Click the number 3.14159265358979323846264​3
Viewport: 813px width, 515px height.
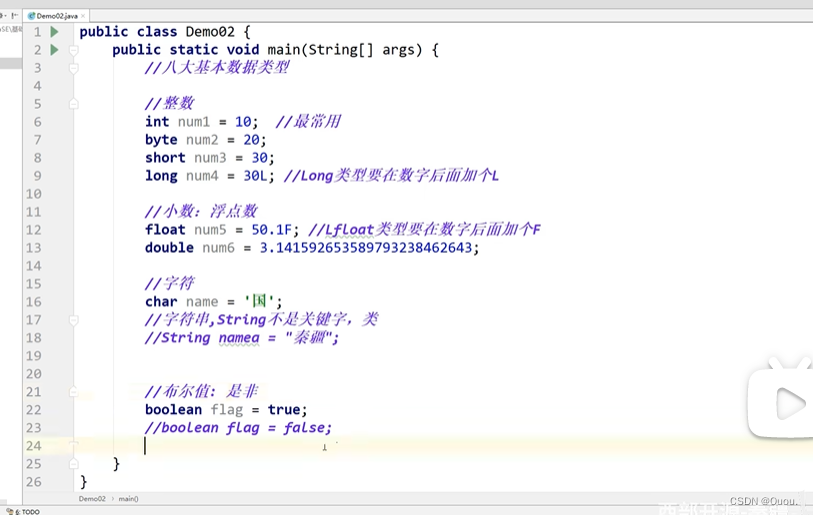(x=366, y=247)
